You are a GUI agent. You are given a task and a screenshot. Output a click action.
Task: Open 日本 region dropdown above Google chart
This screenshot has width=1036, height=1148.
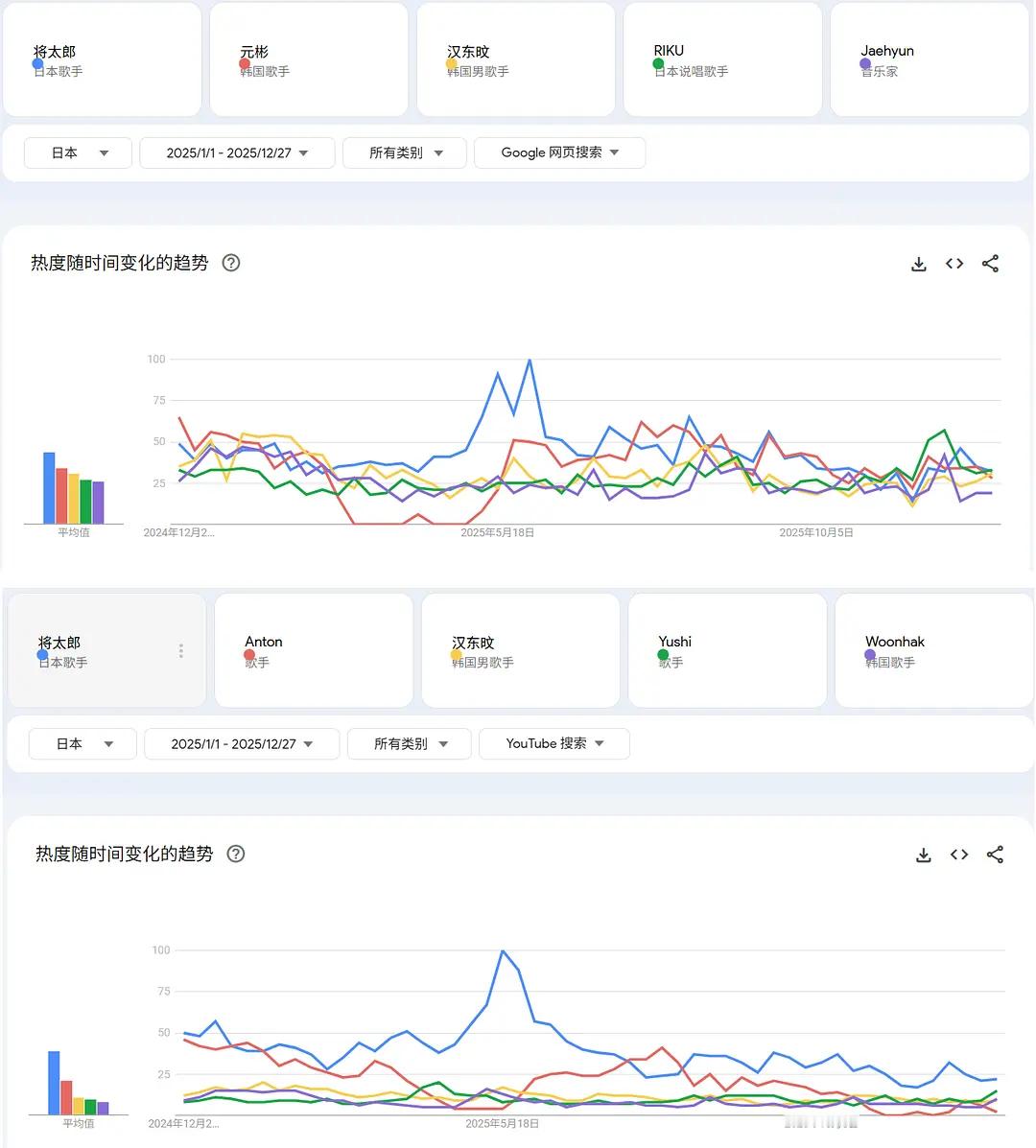click(79, 153)
